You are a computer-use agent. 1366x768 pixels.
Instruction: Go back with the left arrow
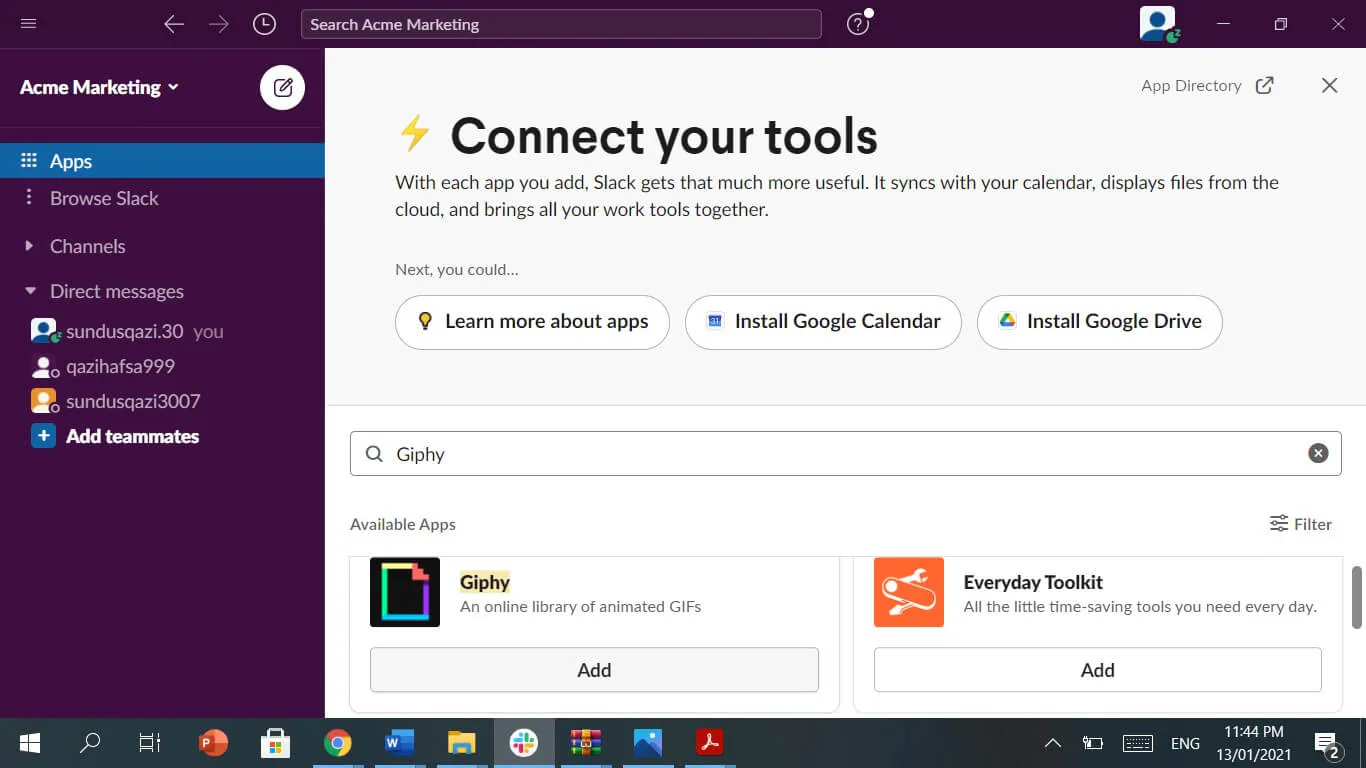point(174,24)
